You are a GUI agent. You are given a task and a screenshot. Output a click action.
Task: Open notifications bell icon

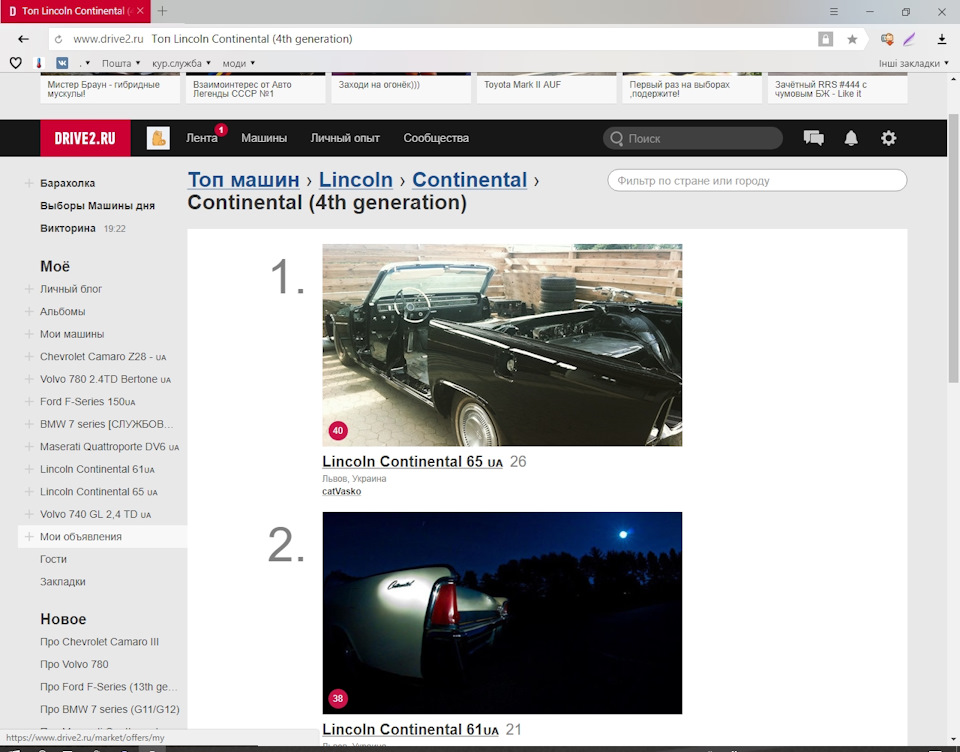coord(851,138)
